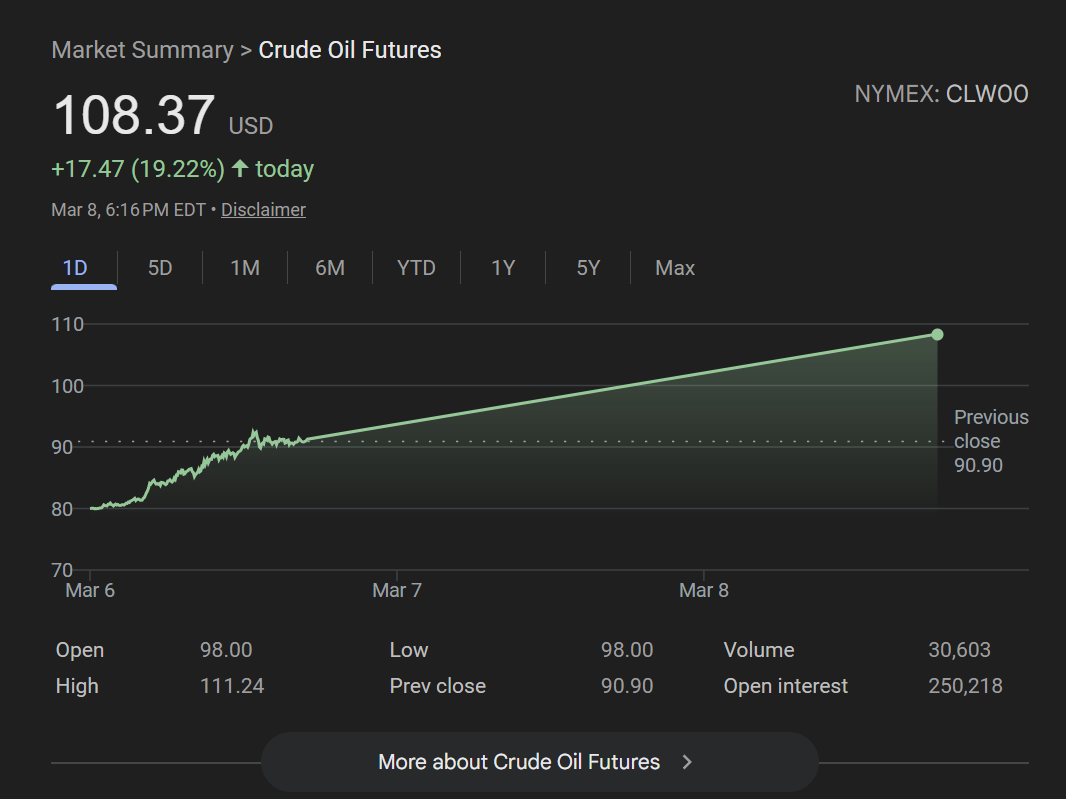Click the Mar 7 date axis label
The image size is (1066, 799).
397,590
